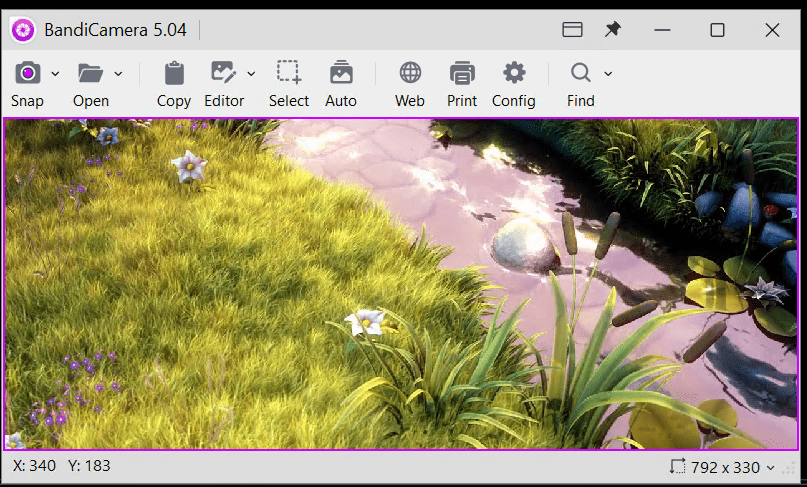This screenshot has width=807, height=487.
Task: Click the BandiCamera logo icon
Action: pyautogui.click(x=23, y=30)
